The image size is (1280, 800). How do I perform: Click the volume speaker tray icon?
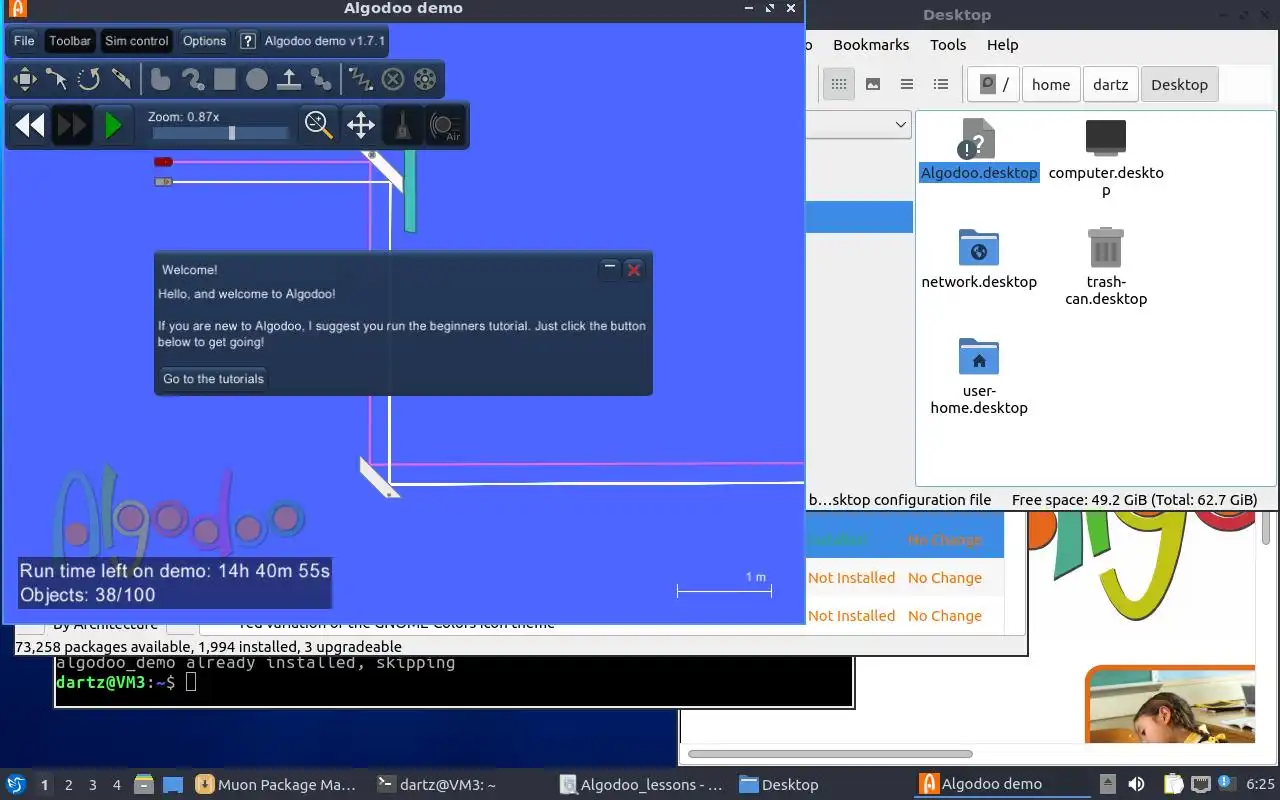coord(1136,785)
